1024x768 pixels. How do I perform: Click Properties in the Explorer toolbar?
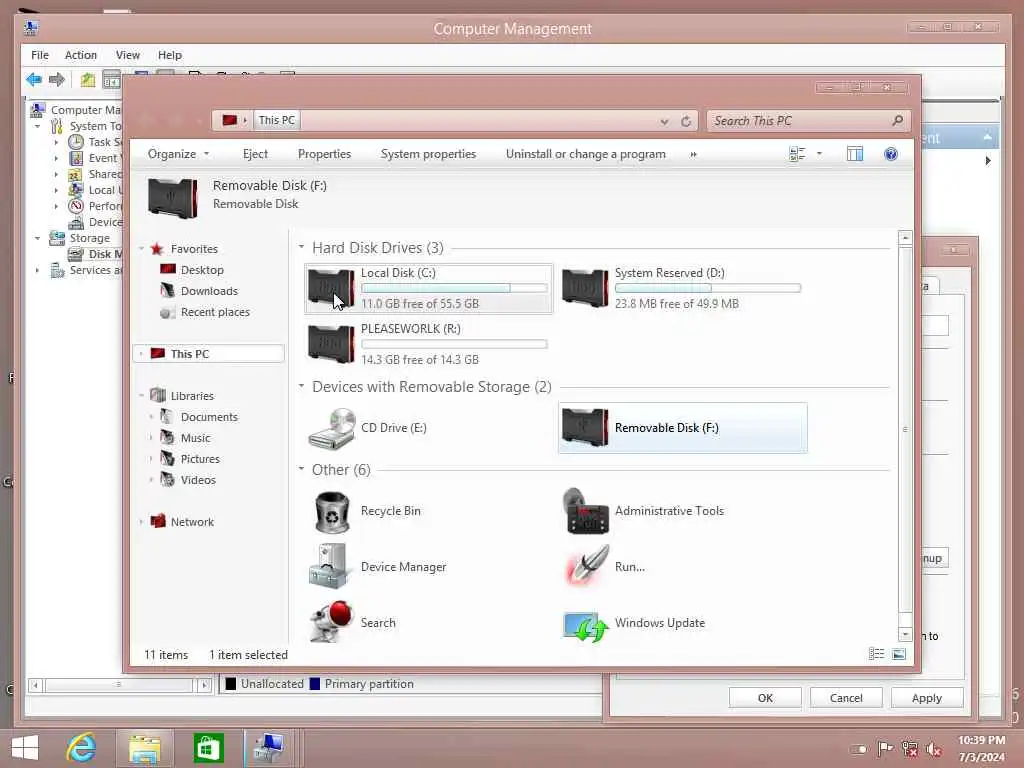pyautogui.click(x=325, y=154)
